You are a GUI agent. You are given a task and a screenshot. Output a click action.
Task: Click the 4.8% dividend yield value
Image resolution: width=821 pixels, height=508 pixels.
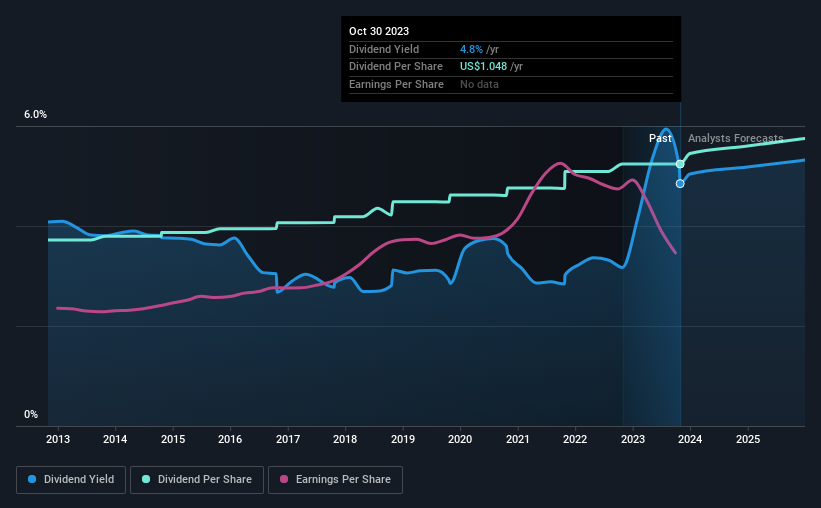(x=471, y=49)
